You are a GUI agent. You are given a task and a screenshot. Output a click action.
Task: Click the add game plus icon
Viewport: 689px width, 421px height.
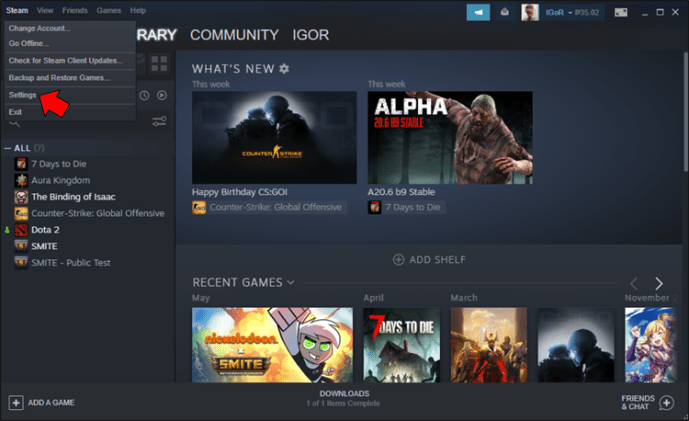16,403
